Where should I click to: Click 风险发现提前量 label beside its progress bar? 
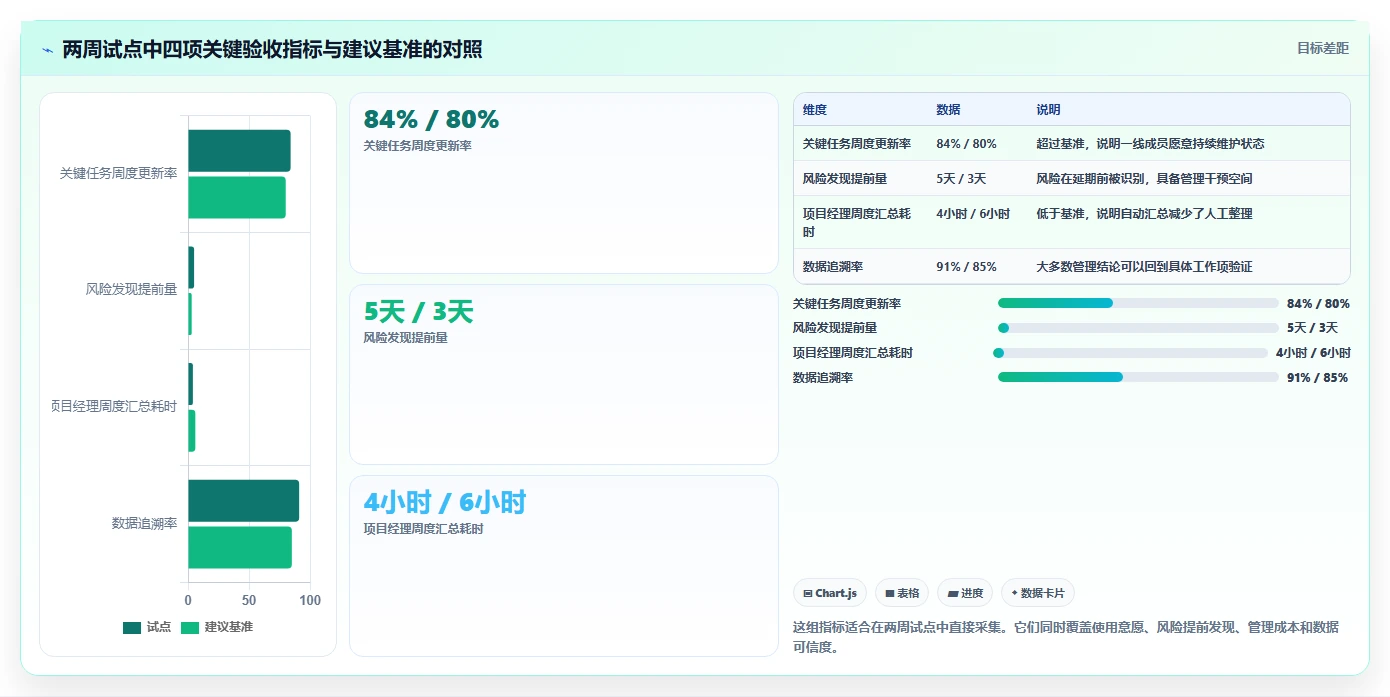[x=835, y=328]
